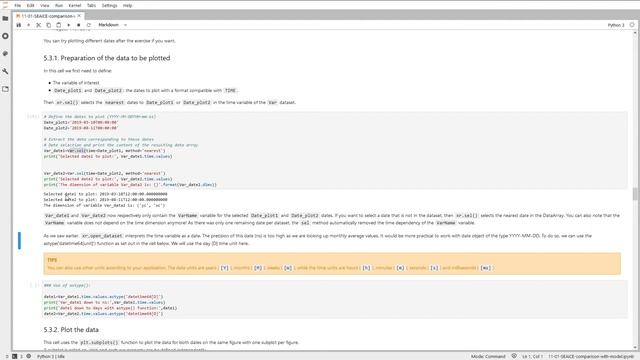This screenshot has height=360, width=640.
Task: Insert a new cell below with plus icon
Action: [29, 25]
